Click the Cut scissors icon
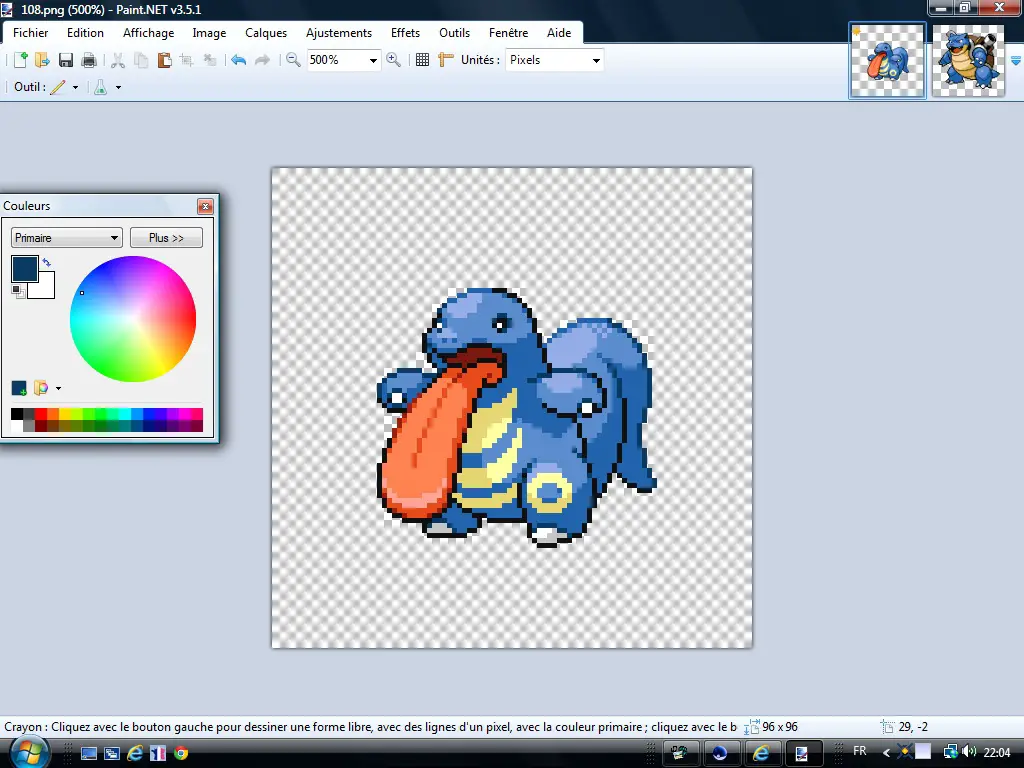Image resolution: width=1024 pixels, height=768 pixels. pyautogui.click(x=118, y=60)
